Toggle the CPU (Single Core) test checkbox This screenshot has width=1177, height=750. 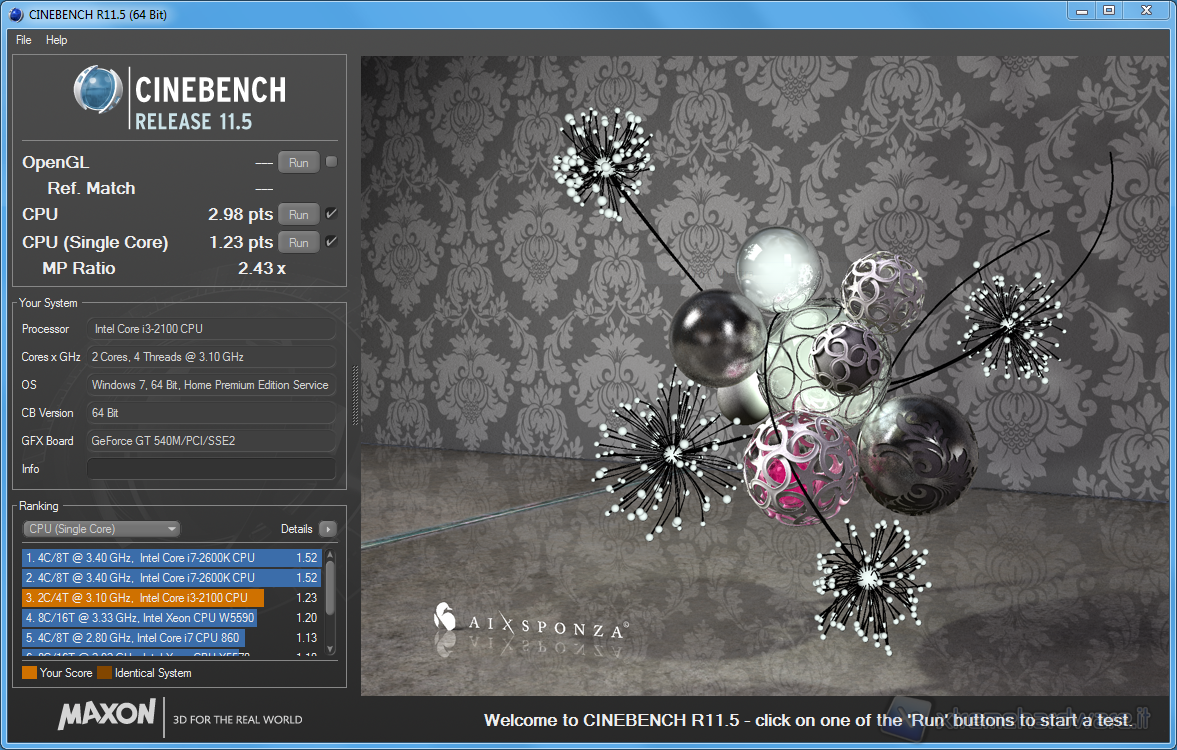point(331,242)
